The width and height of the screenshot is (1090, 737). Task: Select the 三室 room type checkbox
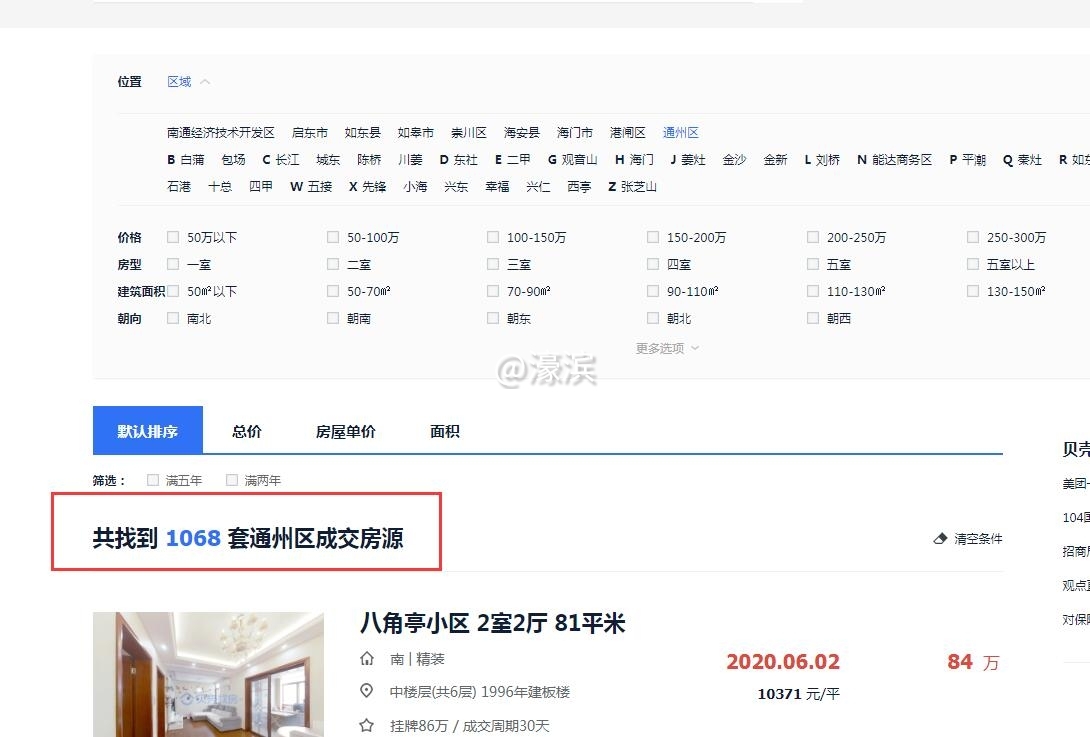pyautogui.click(x=493, y=264)
